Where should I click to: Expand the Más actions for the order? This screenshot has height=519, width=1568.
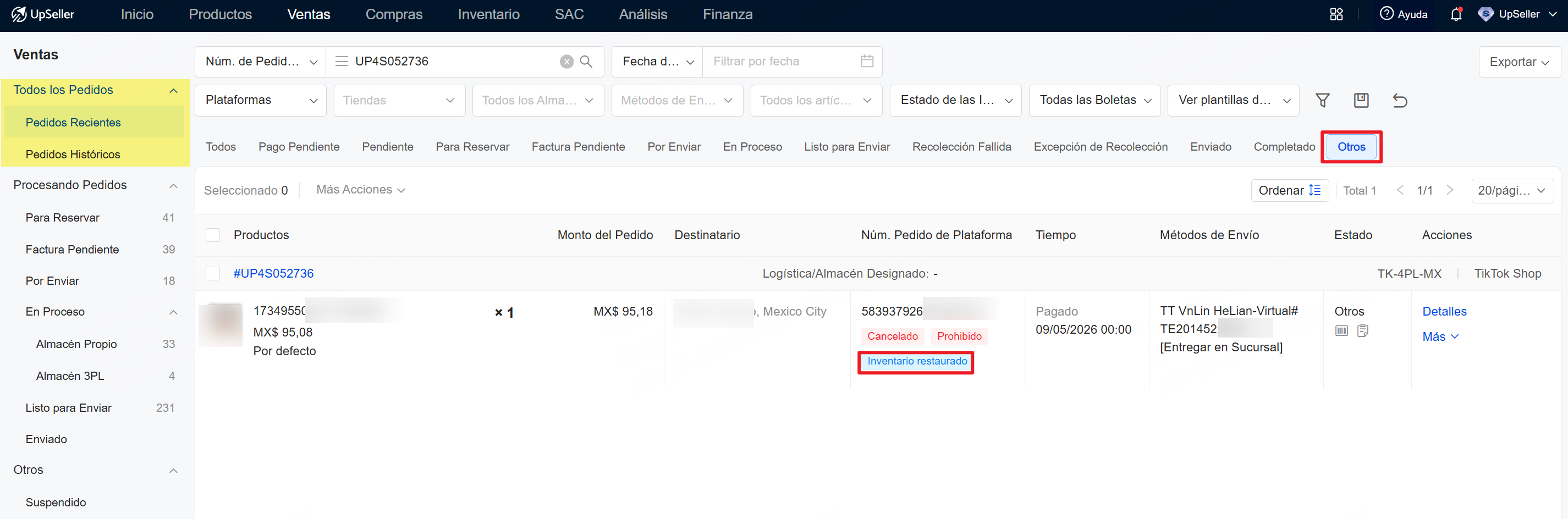[x=1440, y=336]
